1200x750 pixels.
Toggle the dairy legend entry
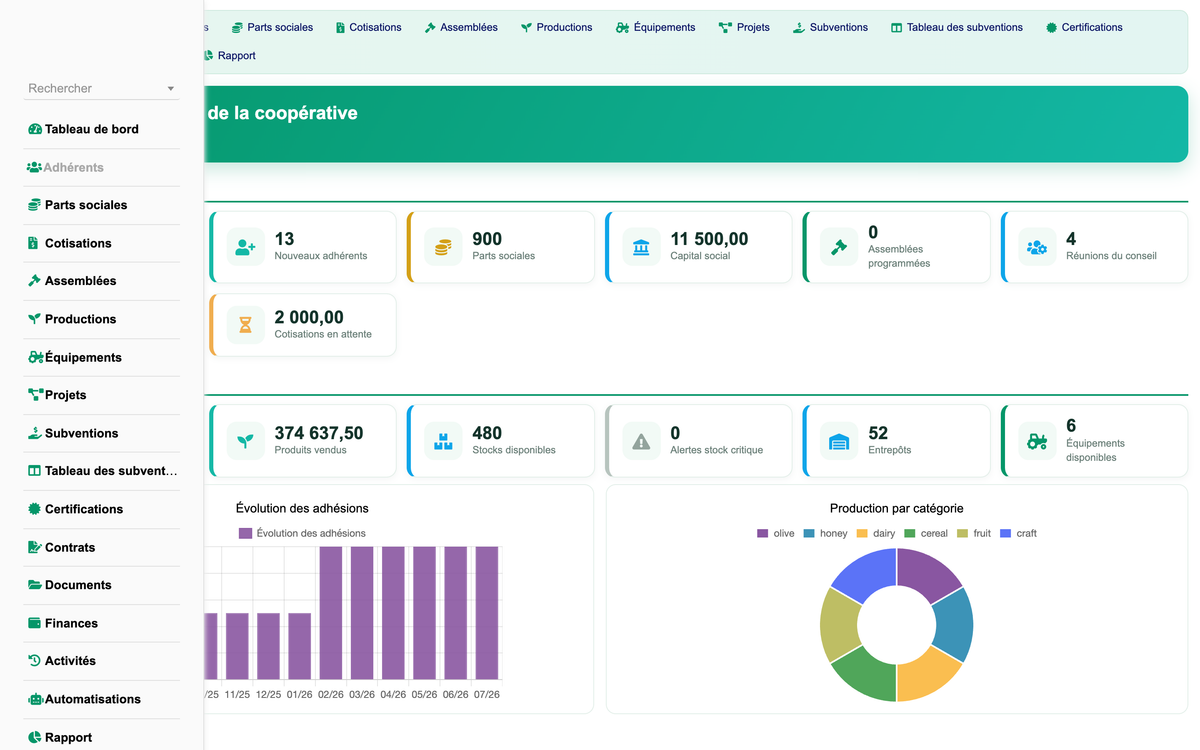point(876,533)
